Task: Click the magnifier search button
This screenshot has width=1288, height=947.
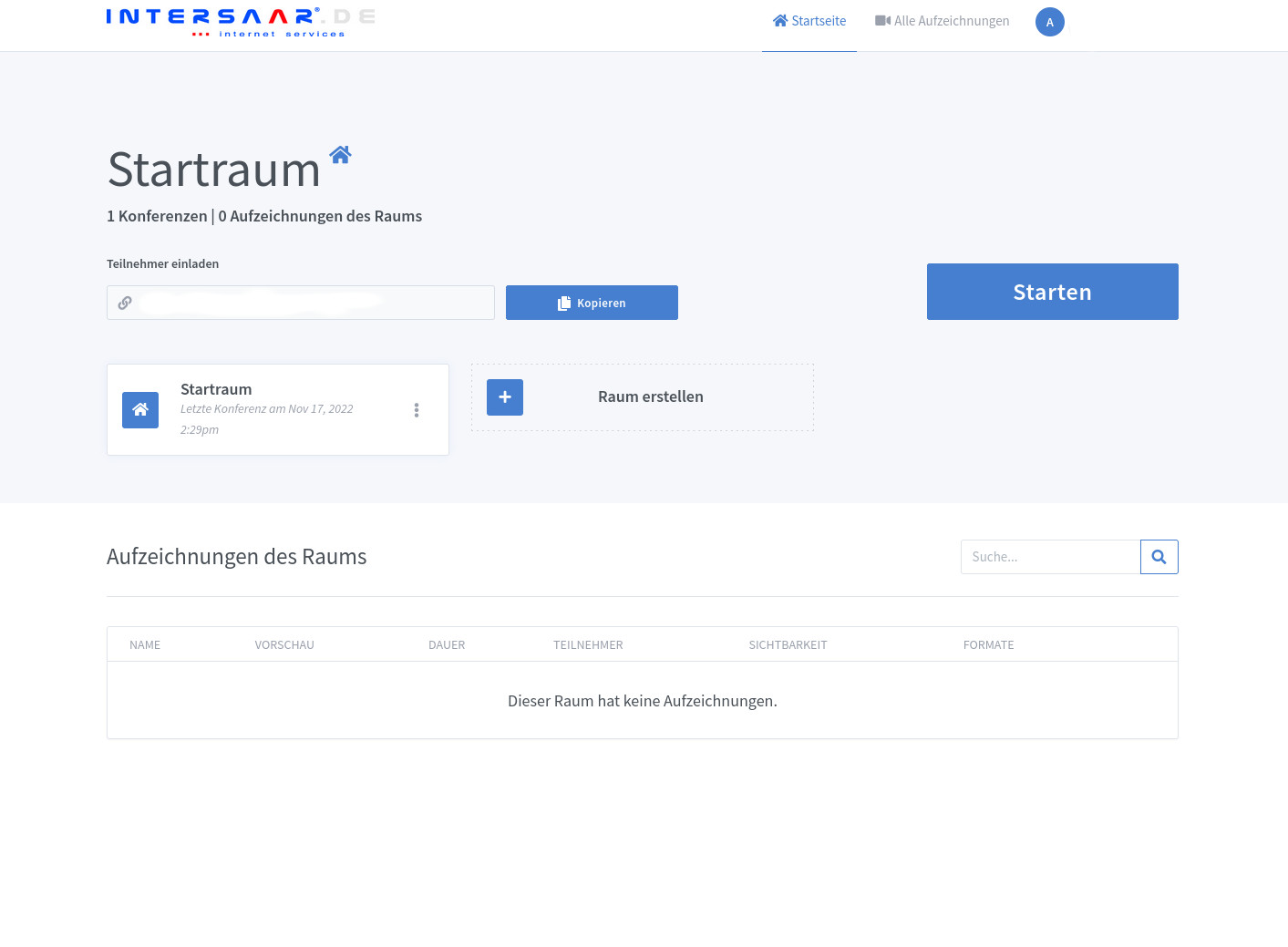Action: (x=1159, y=557)
